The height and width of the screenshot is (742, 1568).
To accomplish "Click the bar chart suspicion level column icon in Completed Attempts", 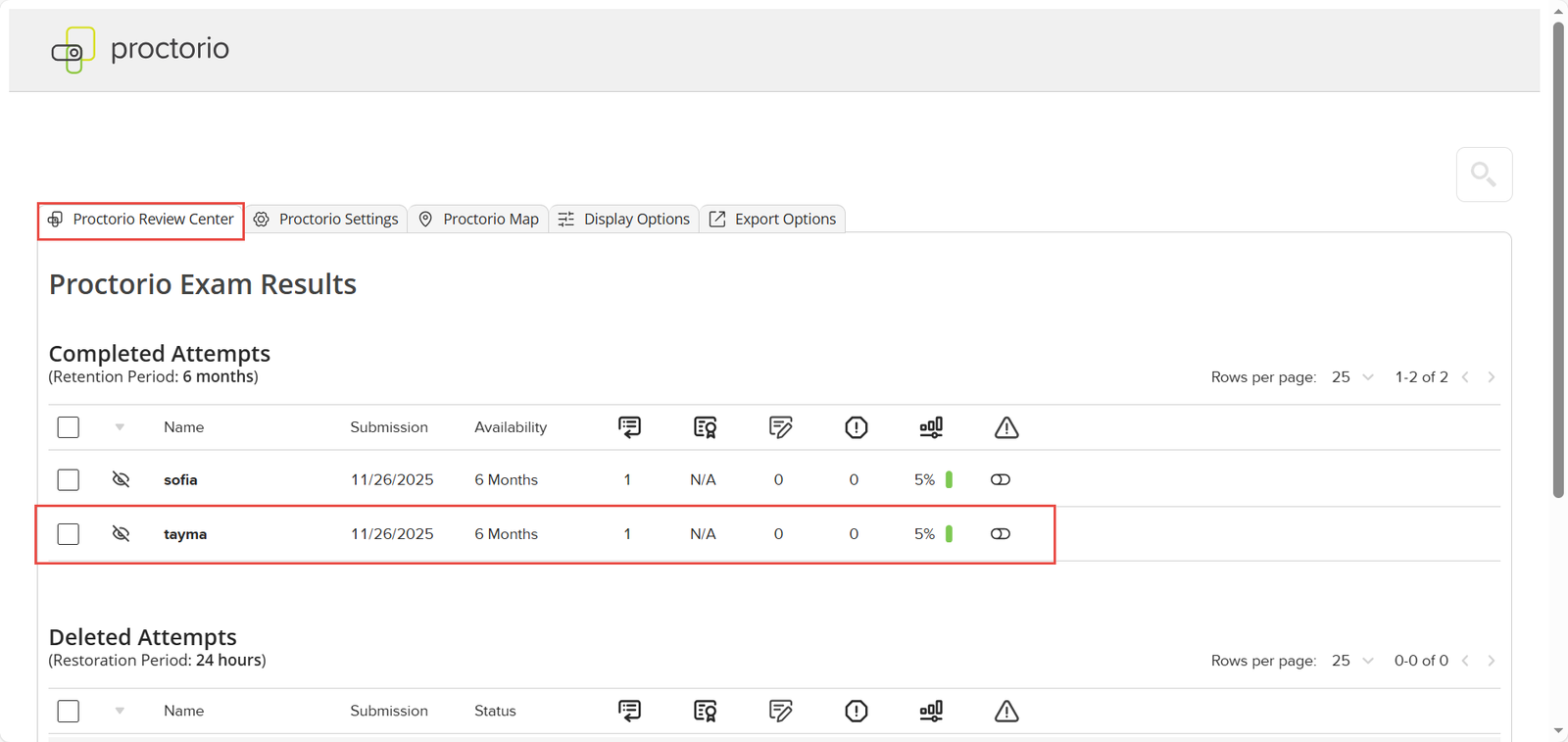I will pyautogui.click(x=931, y=427).
